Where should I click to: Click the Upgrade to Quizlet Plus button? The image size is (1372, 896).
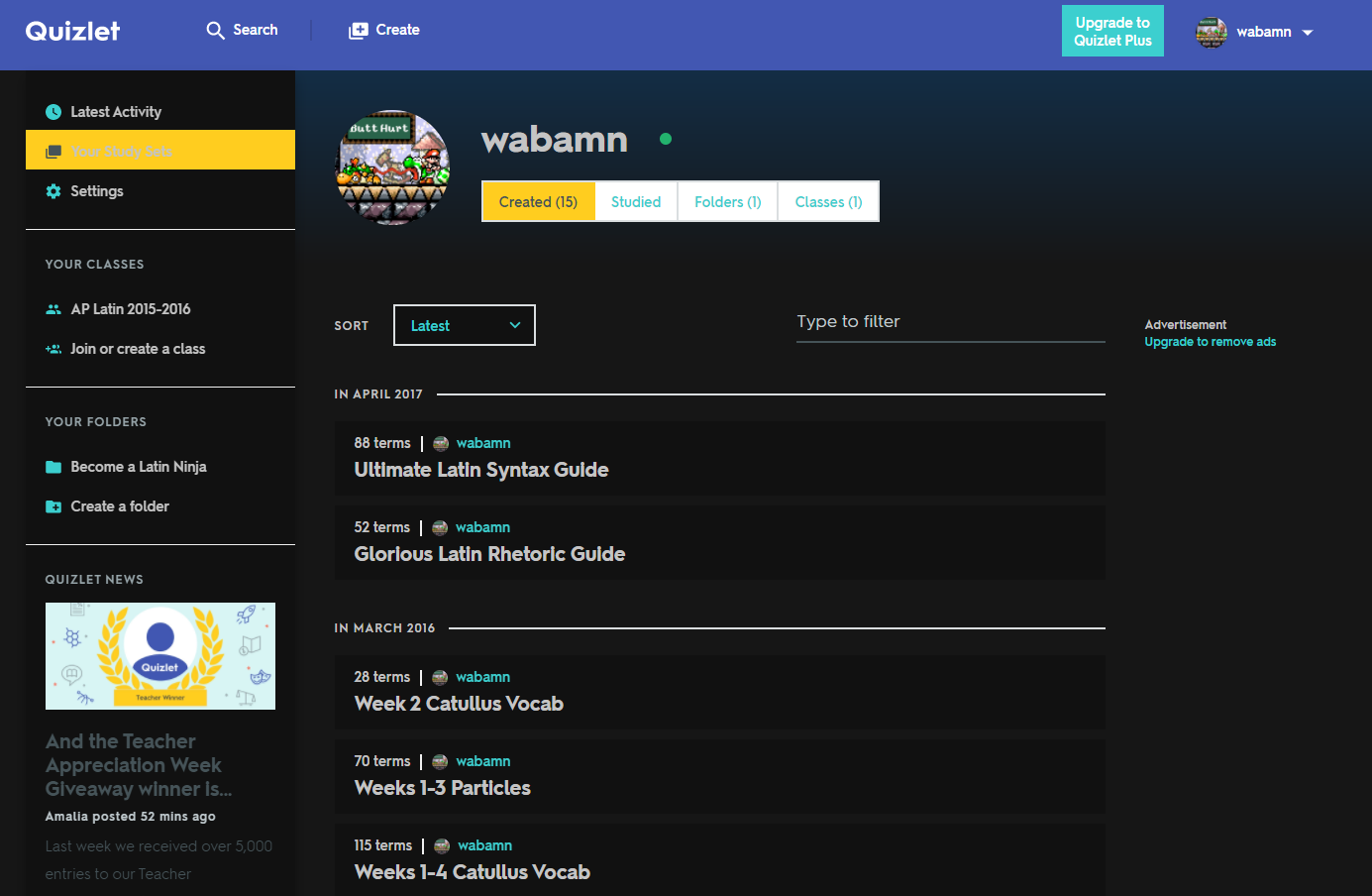1112,30
